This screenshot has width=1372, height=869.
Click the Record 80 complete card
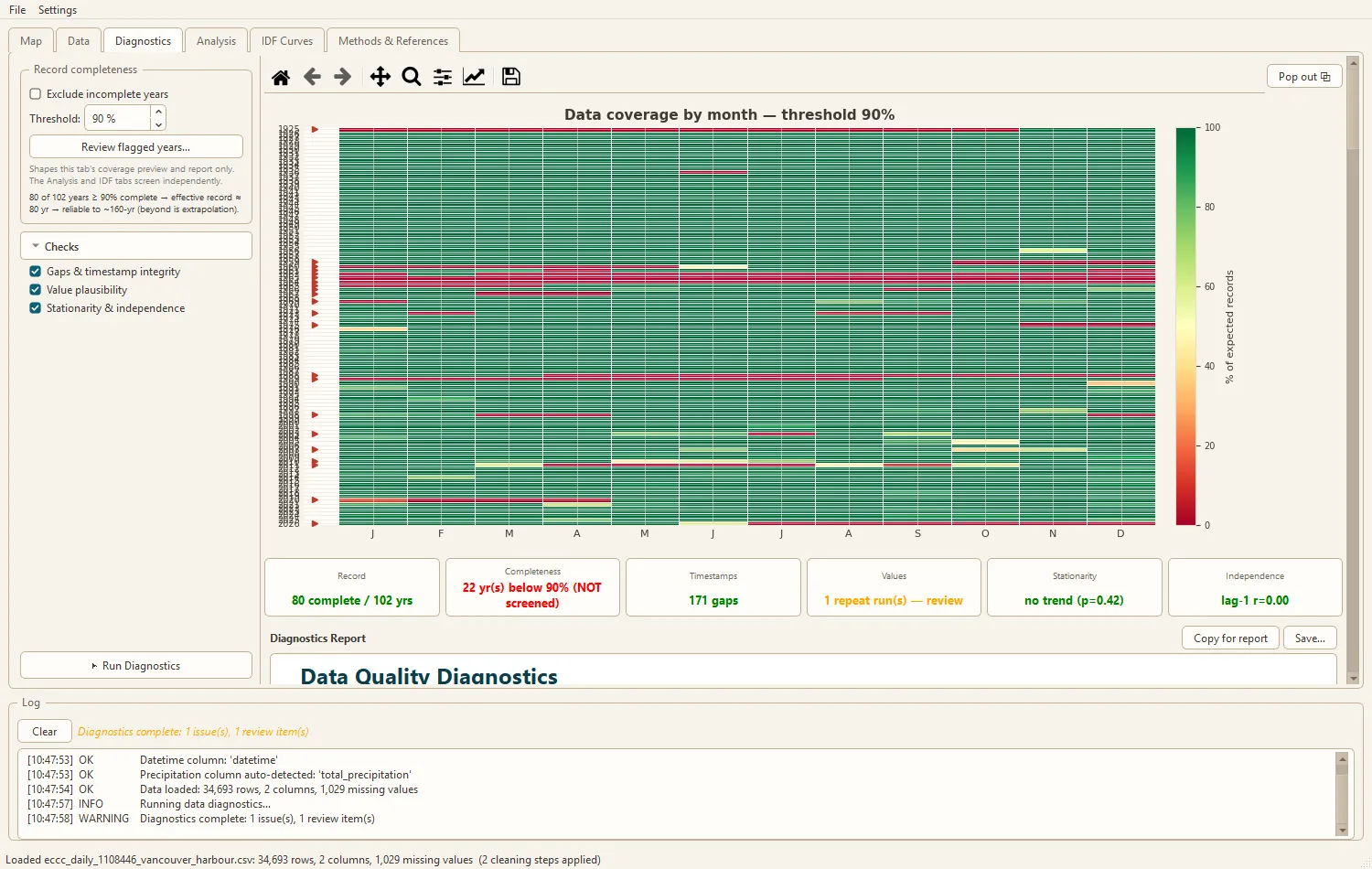coord(352,587)
